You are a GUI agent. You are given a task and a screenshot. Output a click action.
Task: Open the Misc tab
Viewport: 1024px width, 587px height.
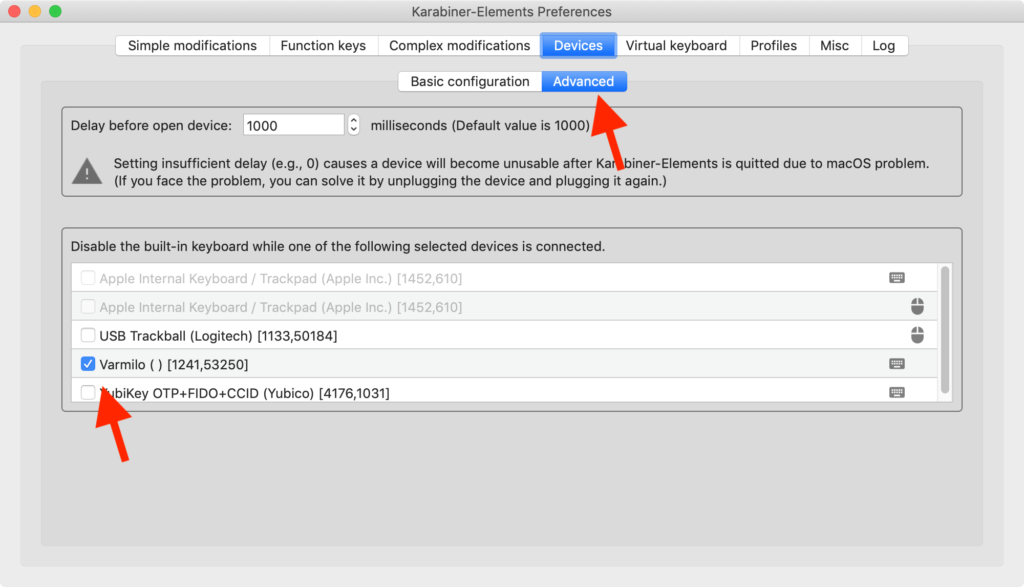(x=834, y=46)
